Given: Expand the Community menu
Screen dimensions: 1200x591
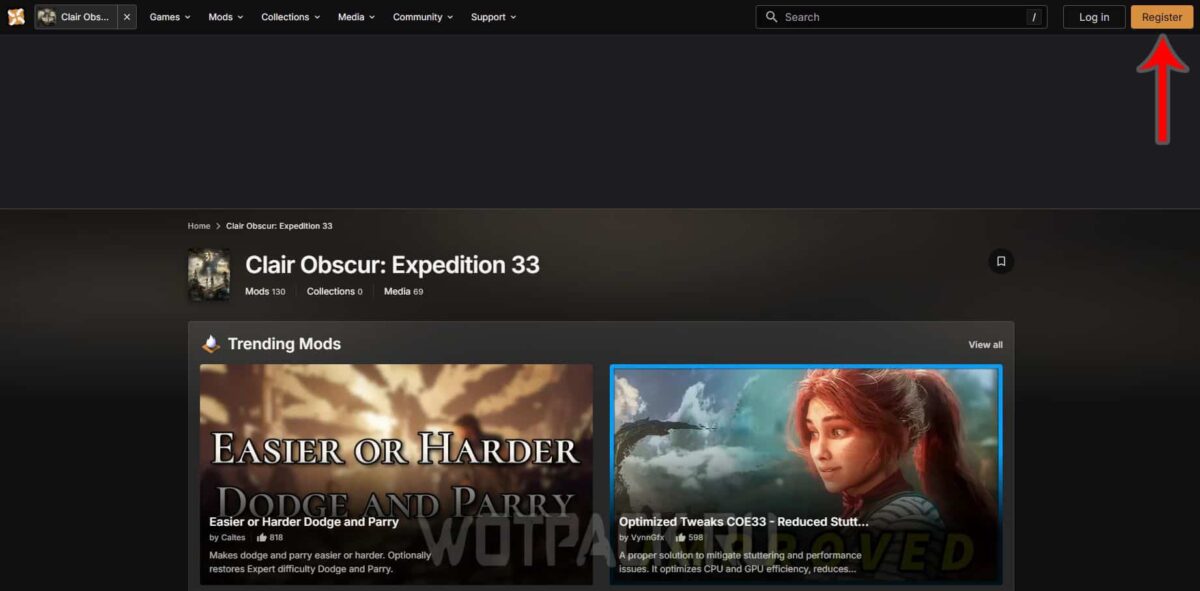Looking at the screenshot, I should (423, 17).
